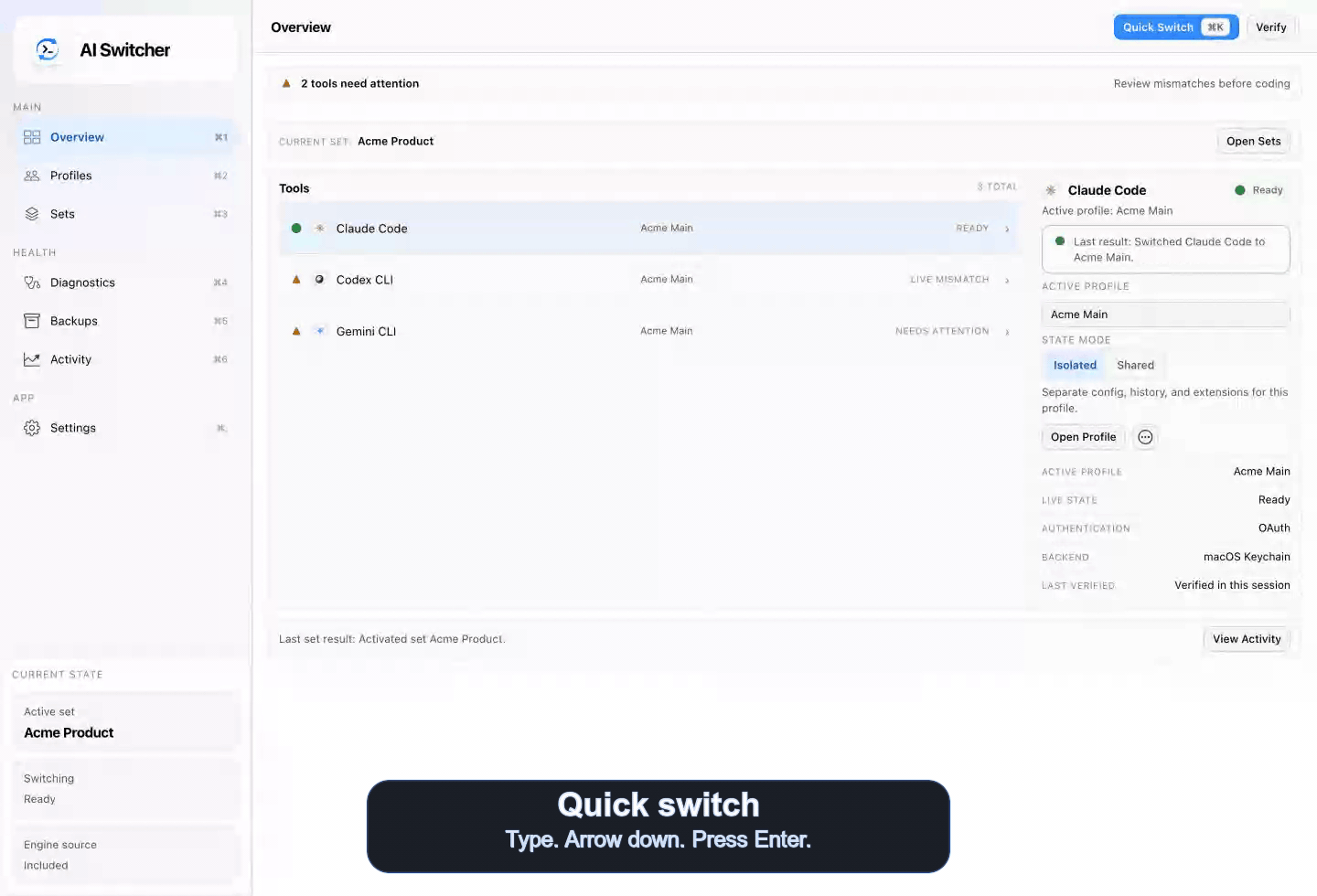Click the Settings gear icon in sidebar
This screenshot has height=896, width=1317.
pos(32,428)
